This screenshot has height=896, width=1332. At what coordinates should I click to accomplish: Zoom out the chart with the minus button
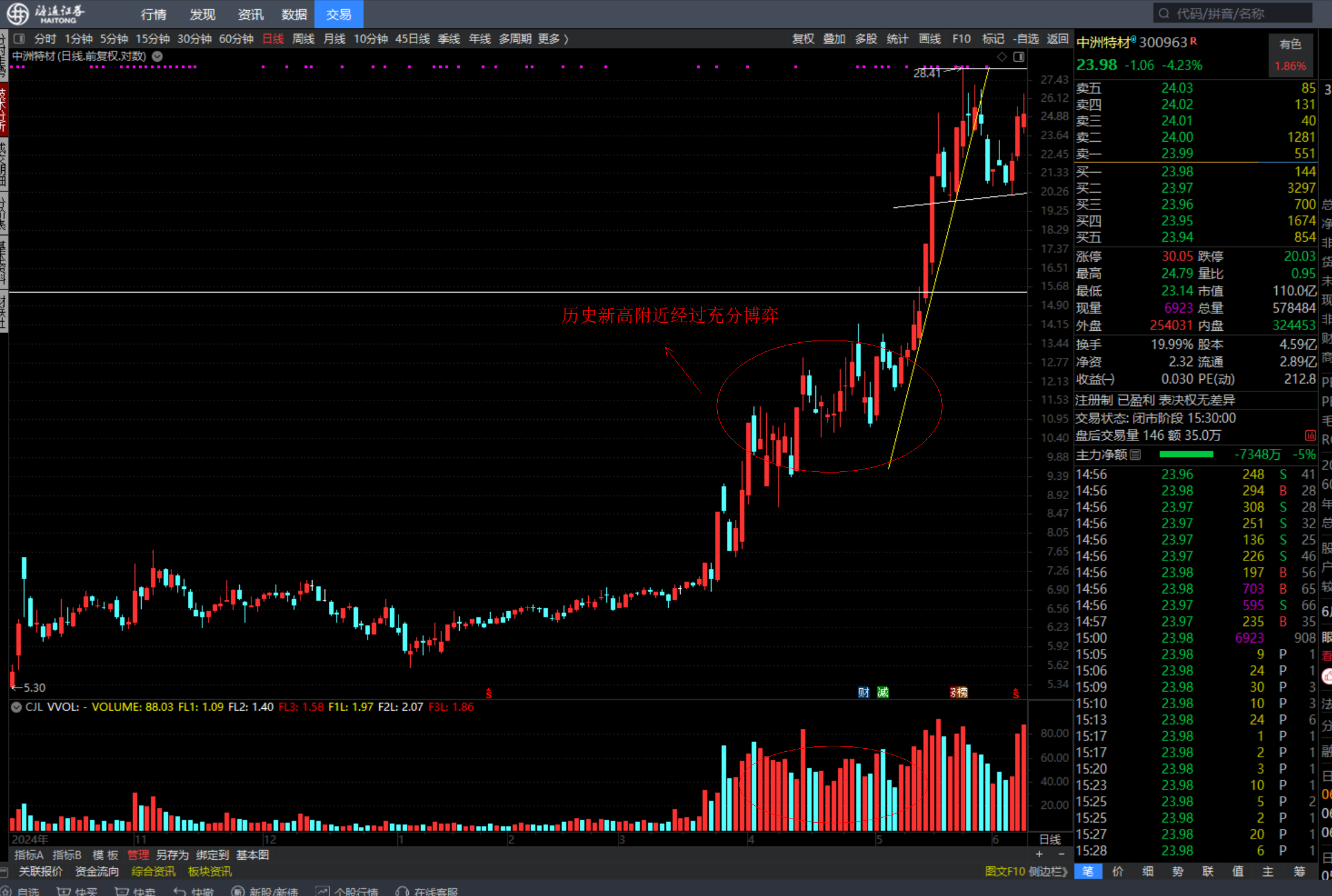[x=1061, y=854]
